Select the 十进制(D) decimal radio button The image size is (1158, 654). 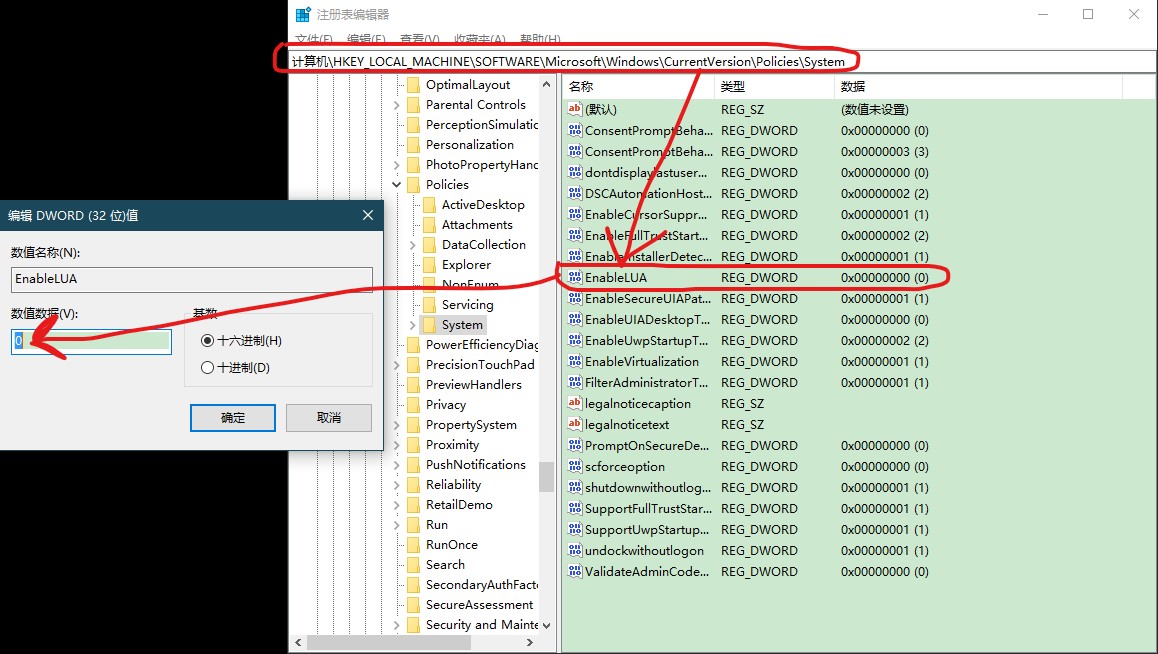click(208, 368)
